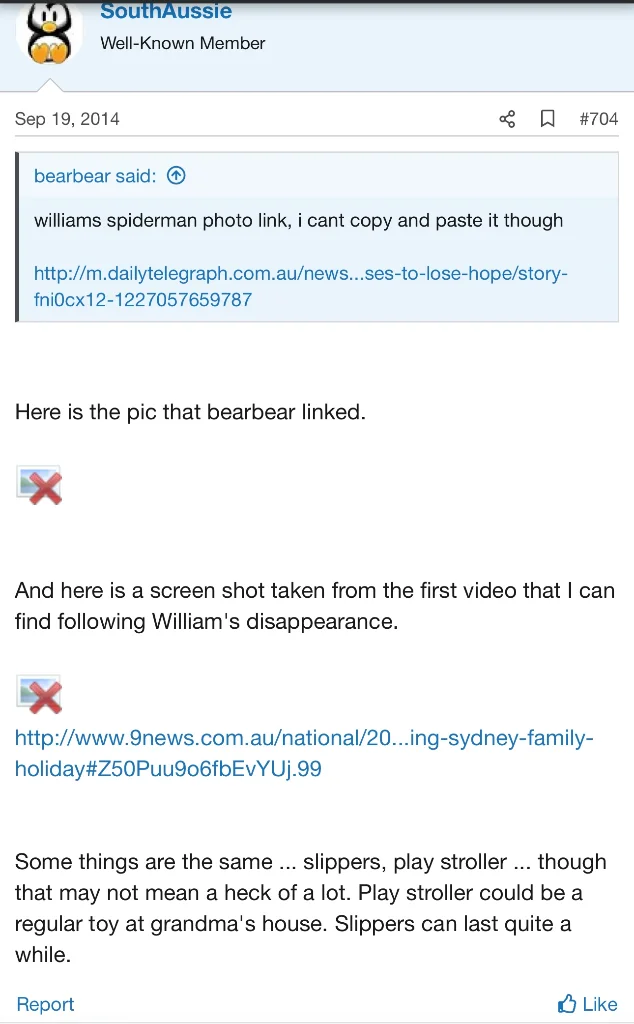Click the "Here is the pic that bearbear linked" sentence
634x1024 pixels.
pyautogui.click(x=190, y=412)
